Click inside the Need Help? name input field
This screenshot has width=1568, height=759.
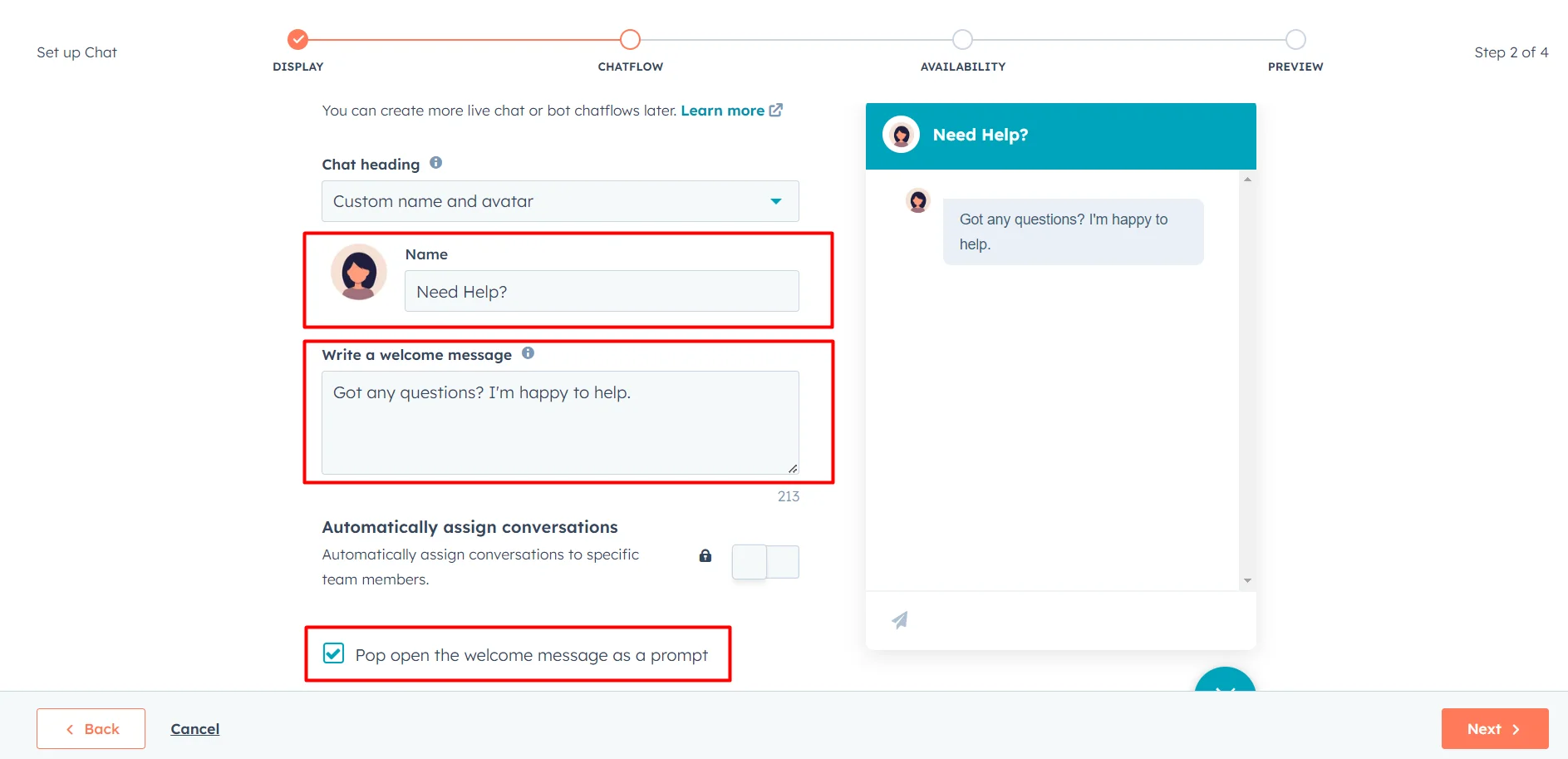[601, 291]
